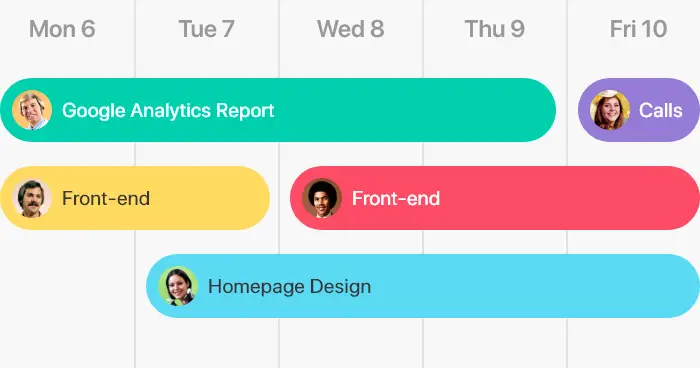This screenshot has width=700, height=368.
Task: Click the empty Monday cell below yellow Front-end
Action: click(x=67, y=286)
